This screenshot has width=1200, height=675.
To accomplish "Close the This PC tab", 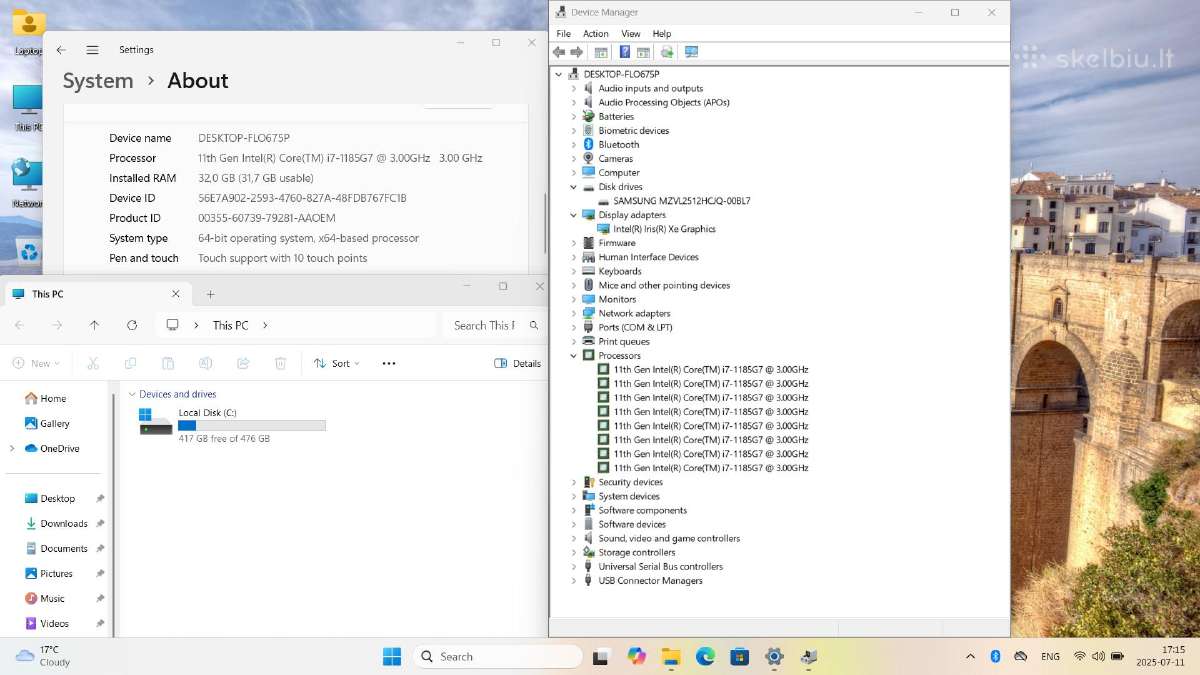I will click(176, 294).
